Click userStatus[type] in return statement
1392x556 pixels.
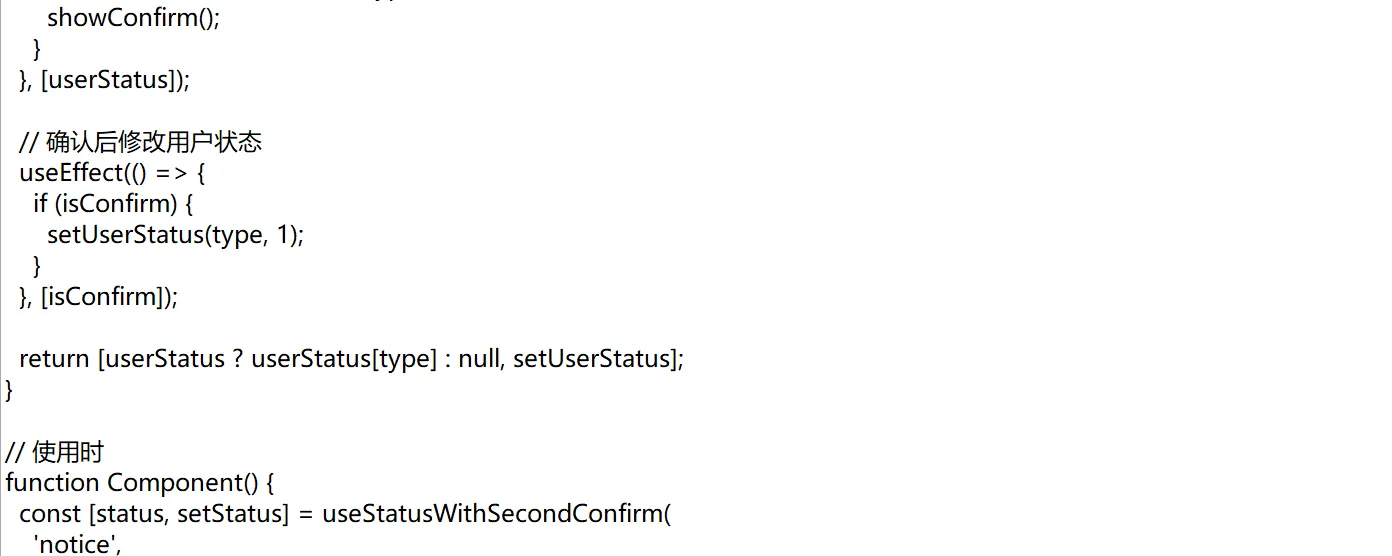pos(343,359)
